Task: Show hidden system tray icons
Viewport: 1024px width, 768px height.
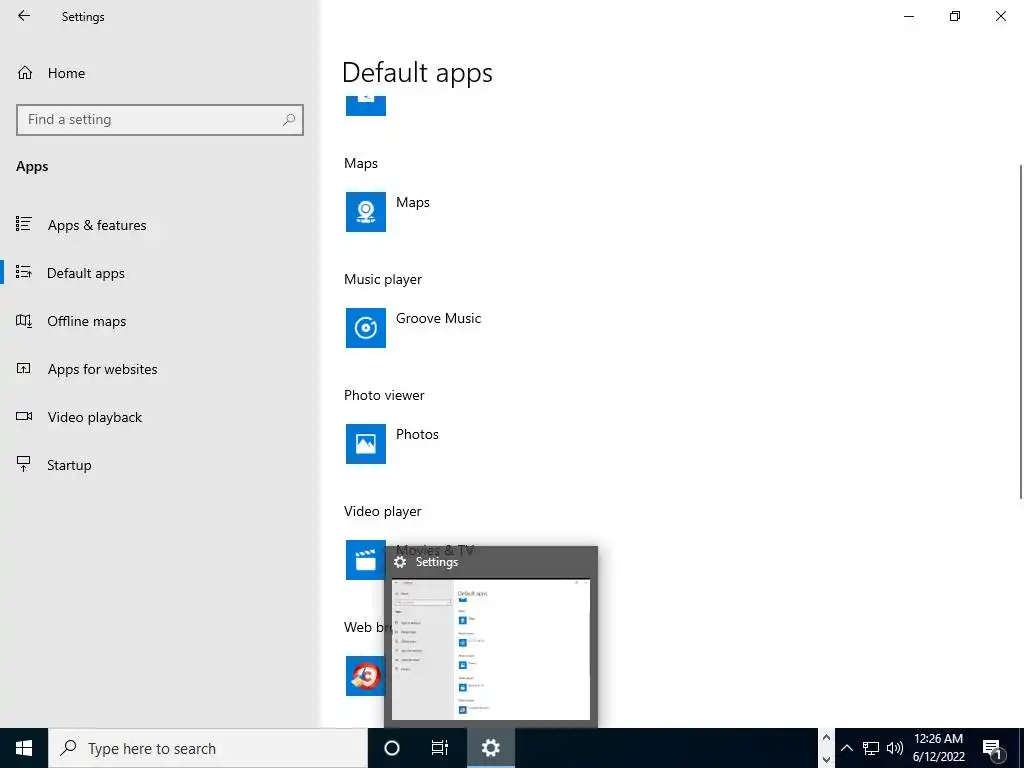Action: [846, 748]
